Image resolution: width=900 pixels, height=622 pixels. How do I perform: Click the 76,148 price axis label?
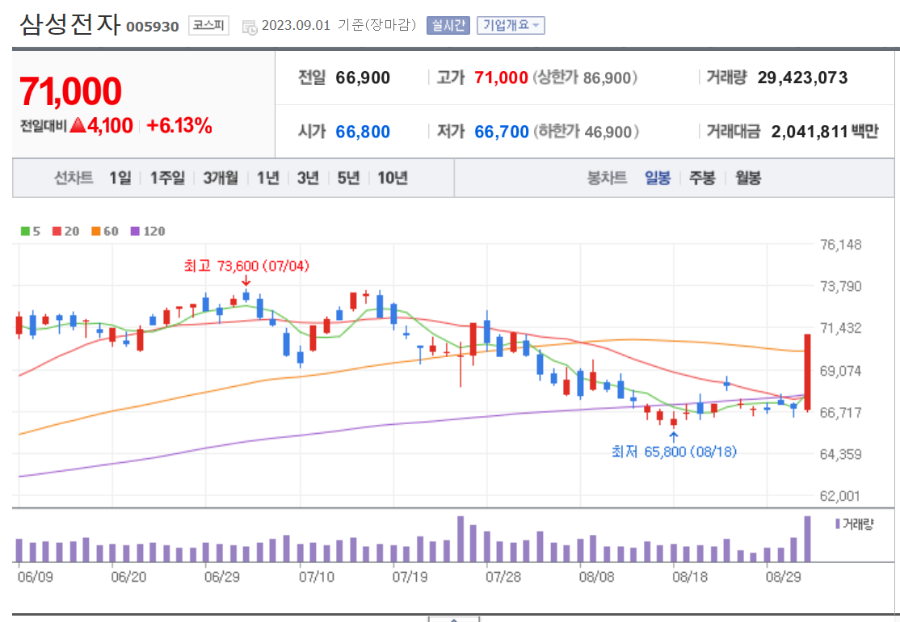tap(840, 245)
